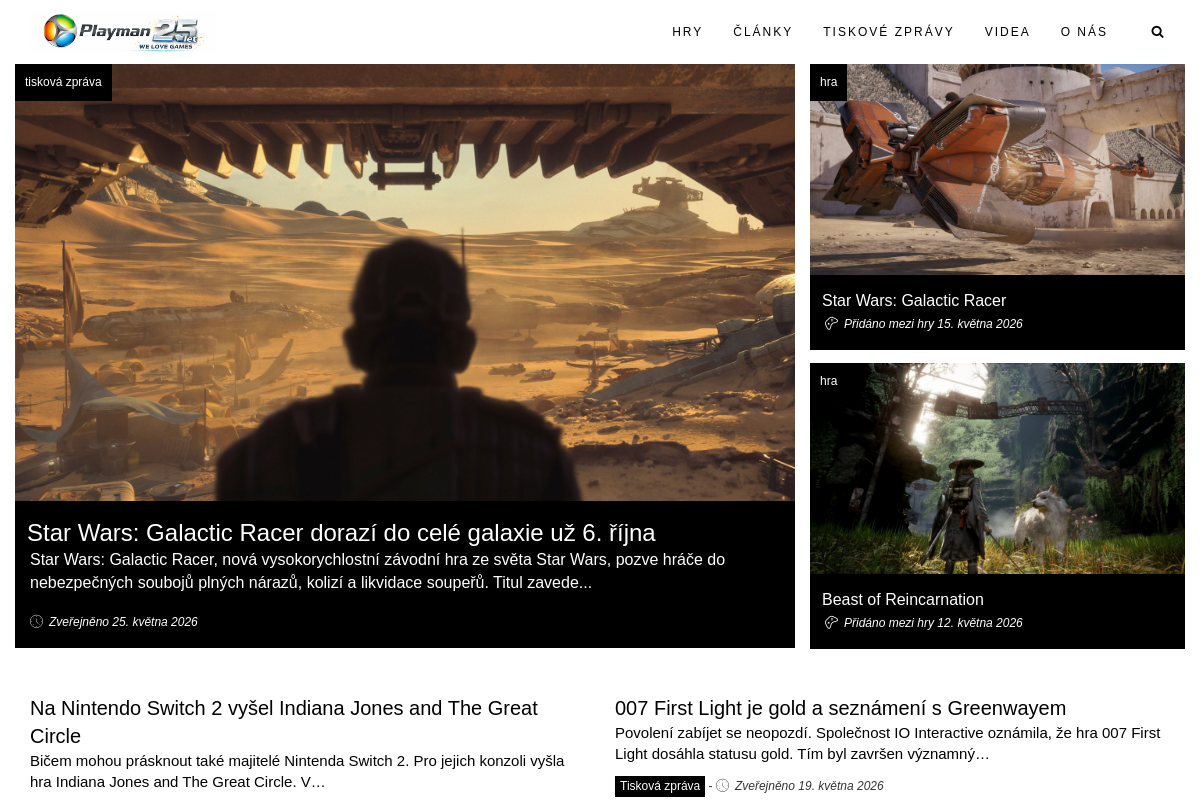Open the samurai and wolf jungle thumbnail
The height and width of the screenshot is (800, 1200).
click(997, 468)
